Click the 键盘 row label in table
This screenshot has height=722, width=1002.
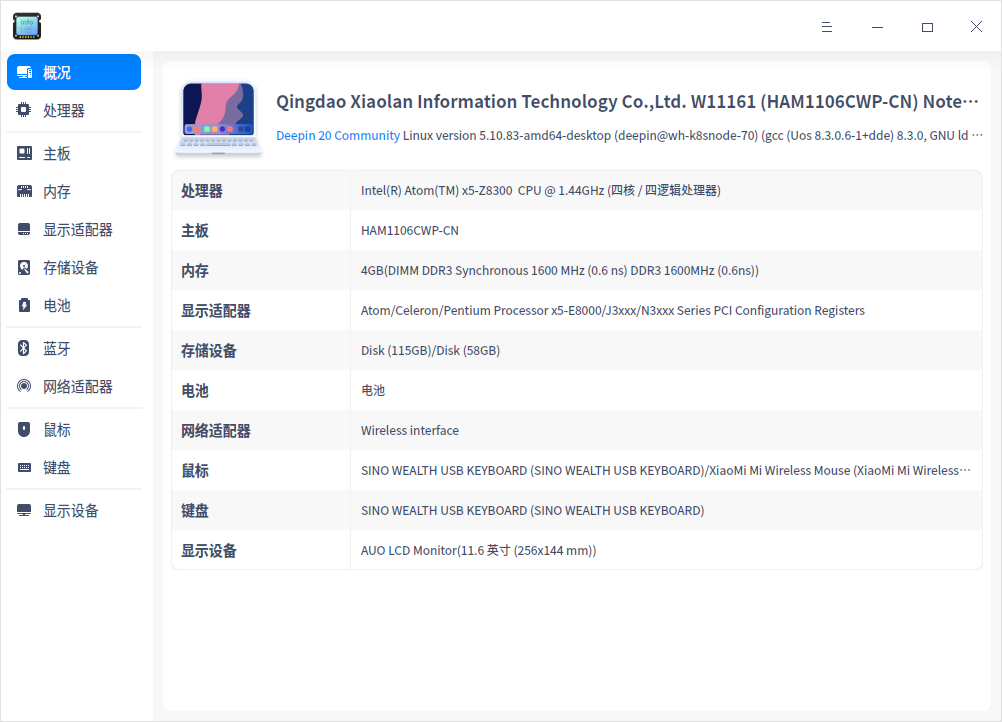tap(195, 511)
